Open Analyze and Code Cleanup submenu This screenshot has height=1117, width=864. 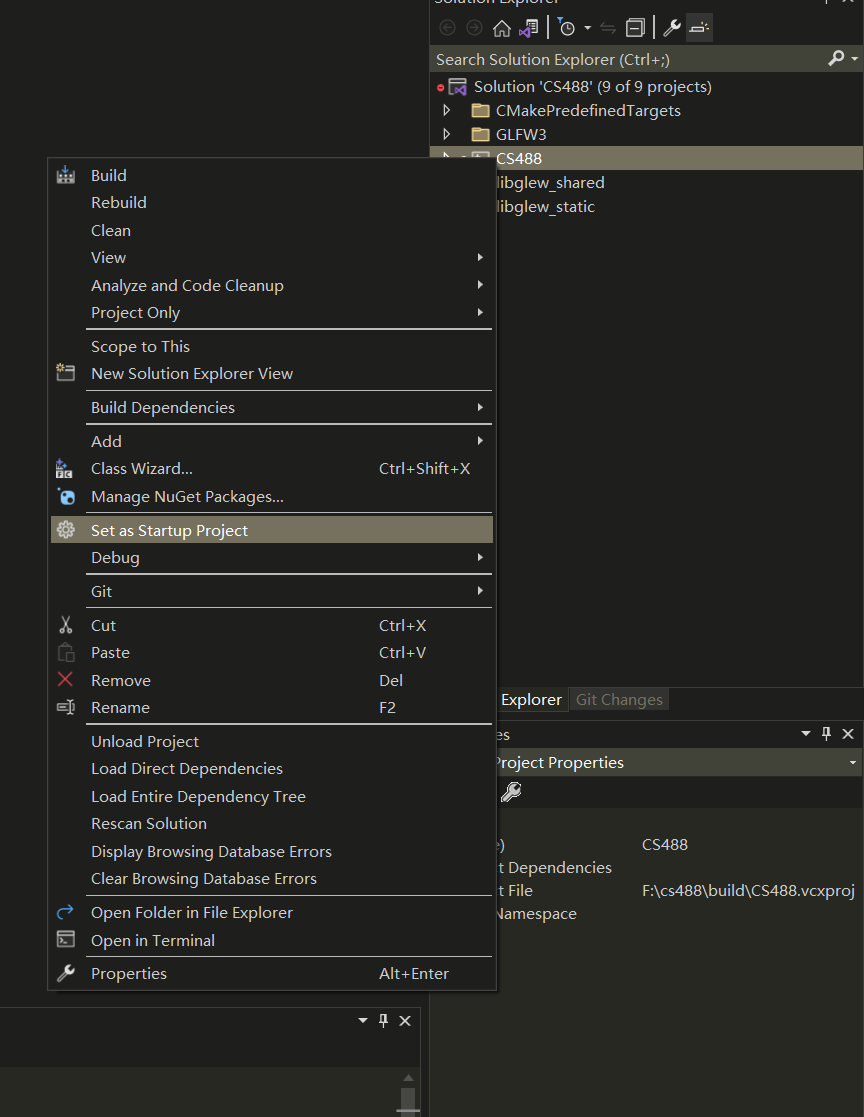coord(272,285)
